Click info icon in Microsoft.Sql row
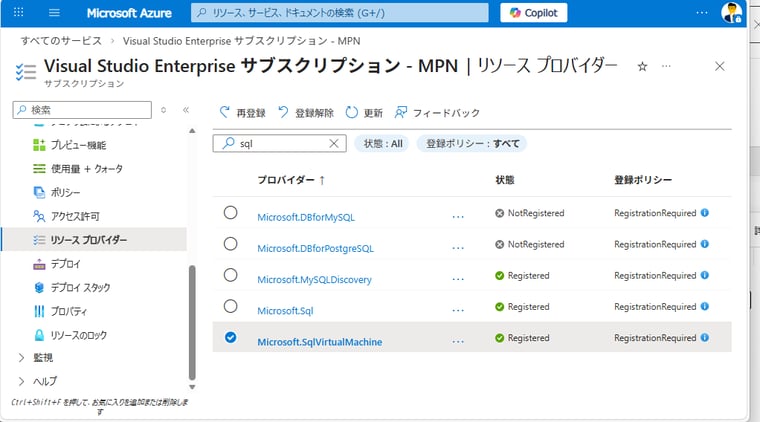This screenshot has width=760, height=422. [705, 306]
